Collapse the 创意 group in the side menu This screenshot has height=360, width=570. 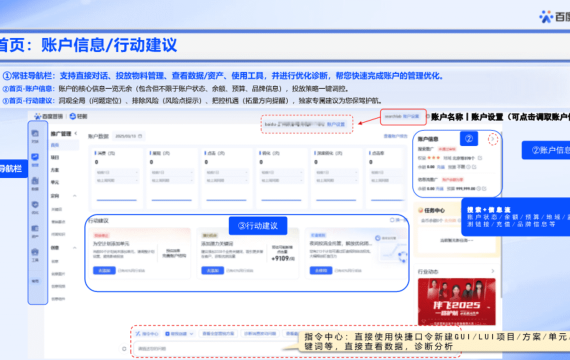point(75,248)
